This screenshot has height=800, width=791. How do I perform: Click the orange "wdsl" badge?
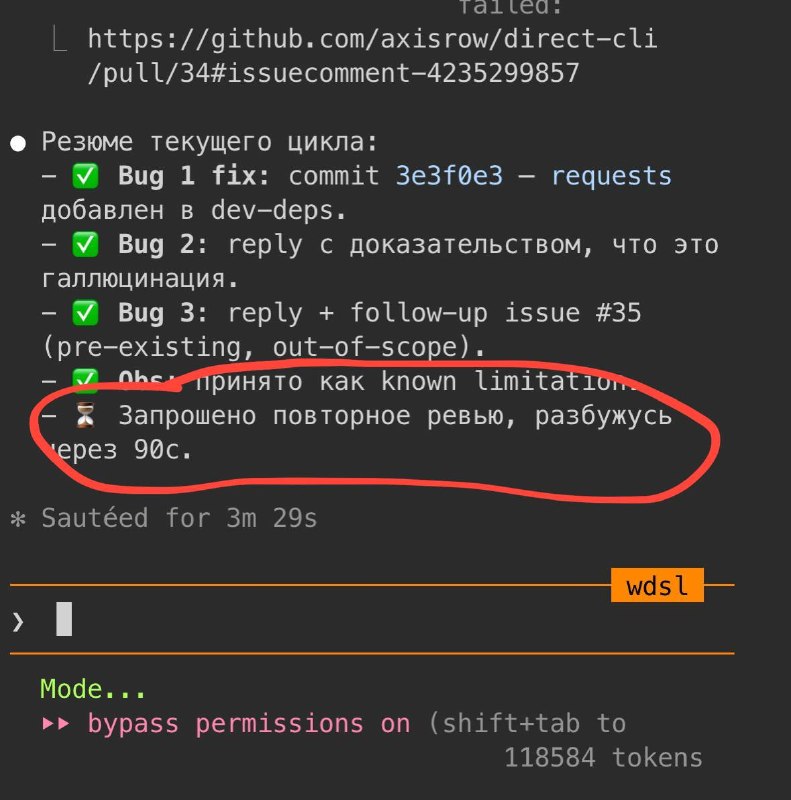[657, 586]
